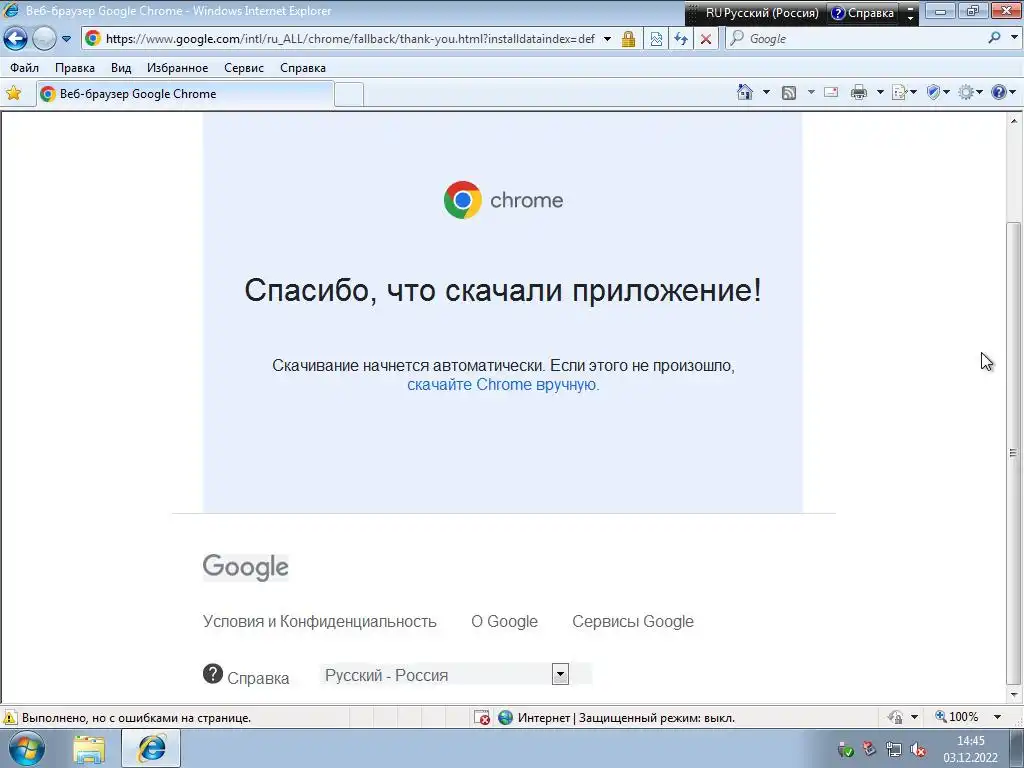
Task: Click the vertical scrollbar thumb
Action: (1014, 451)
